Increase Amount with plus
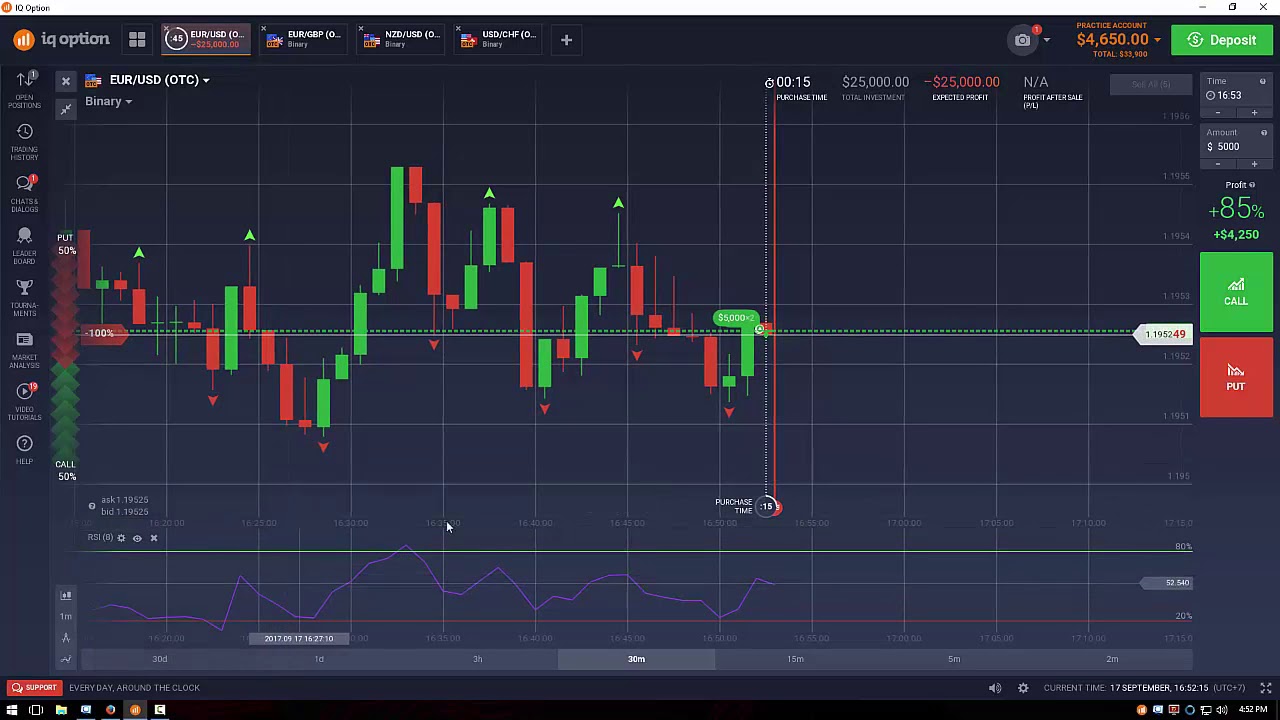The height and width of the screenshot is (720, 1280). [1254, 164]
